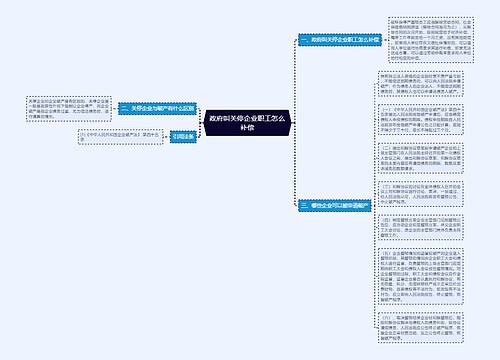Open the blue node 三、哪些企业可以被申请破产
Image resolution: width=500 pixels, height=360 pixels.
(335, 205)
